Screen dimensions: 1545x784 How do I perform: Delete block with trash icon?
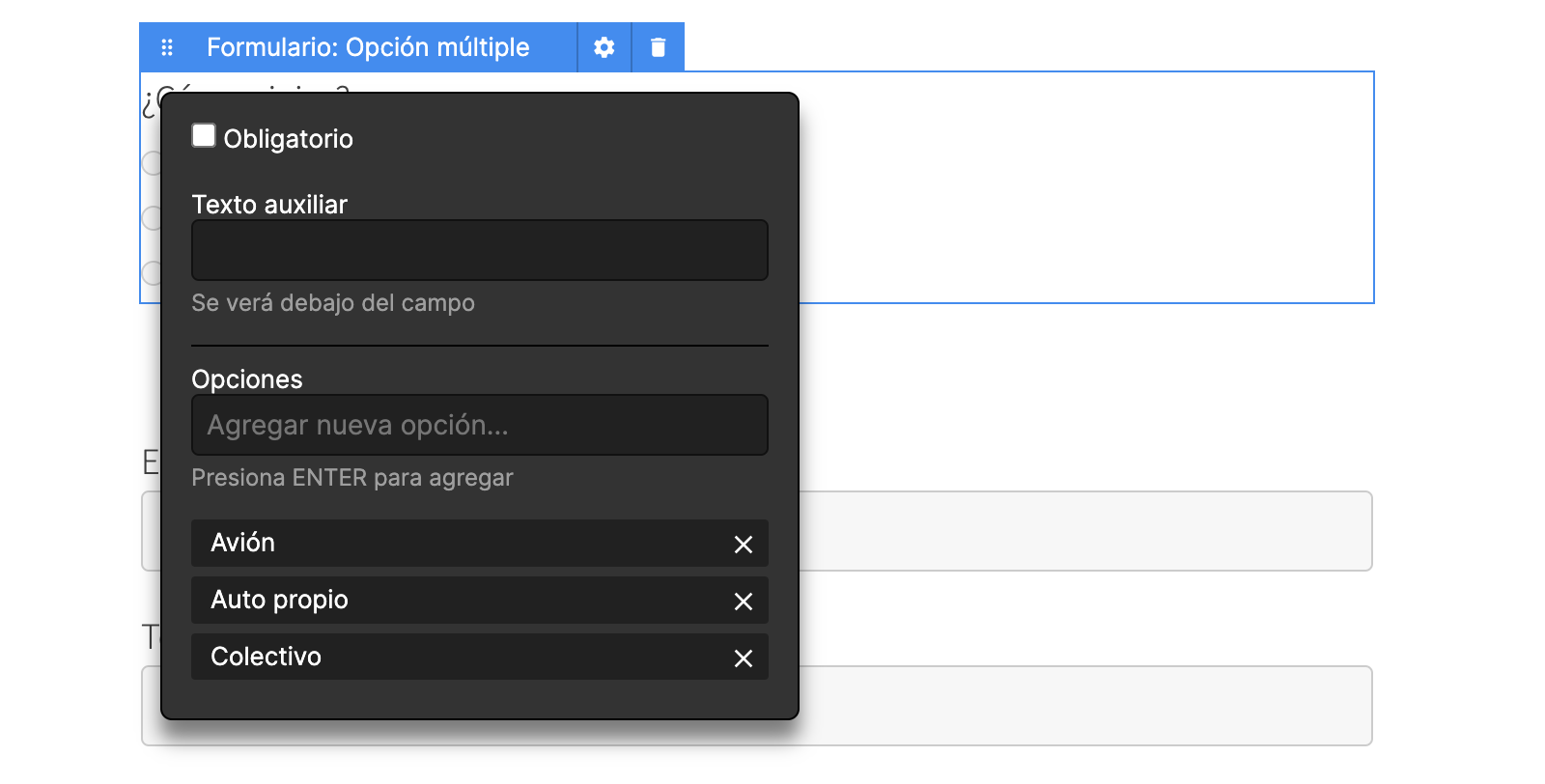click(658, 47)
